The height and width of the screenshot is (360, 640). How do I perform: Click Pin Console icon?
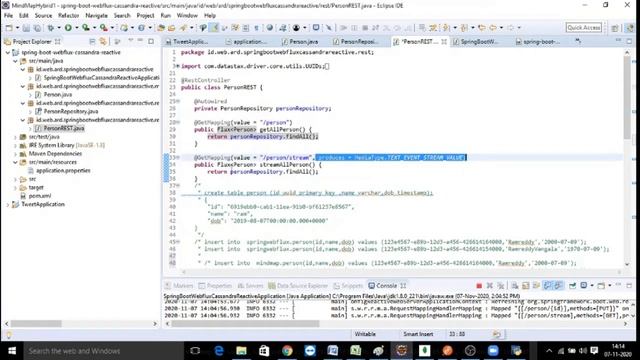point(573,286)
